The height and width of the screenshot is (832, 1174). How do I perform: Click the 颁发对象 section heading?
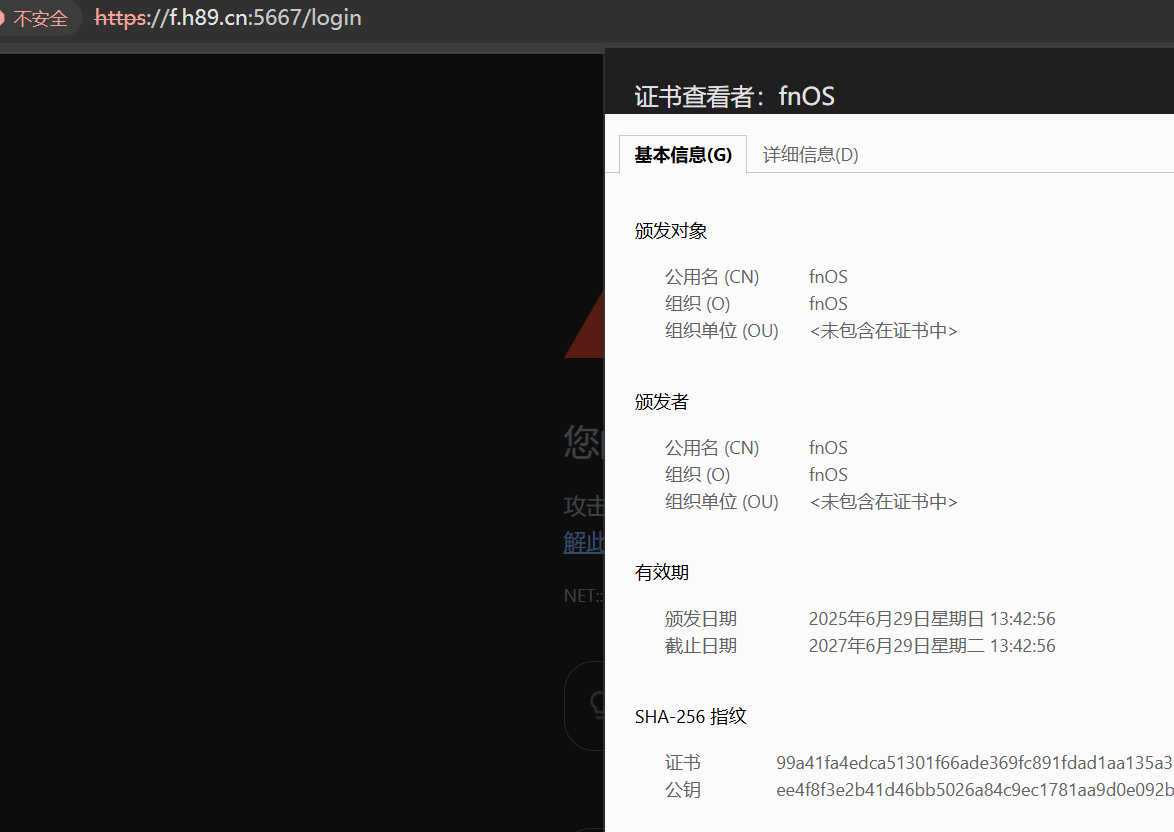coord(671,231)
